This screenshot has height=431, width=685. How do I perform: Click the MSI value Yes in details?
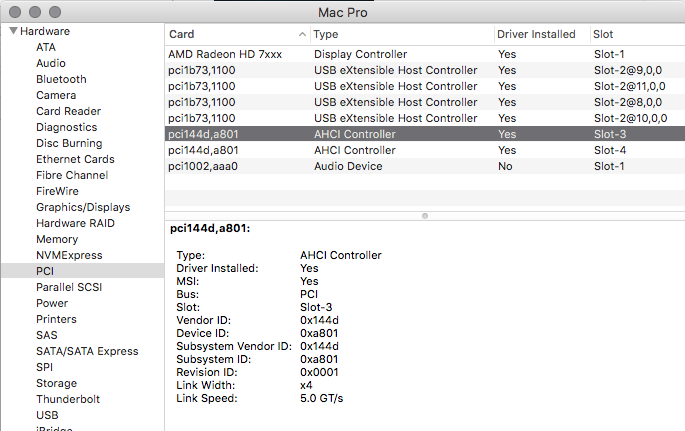tap(309, 281)
